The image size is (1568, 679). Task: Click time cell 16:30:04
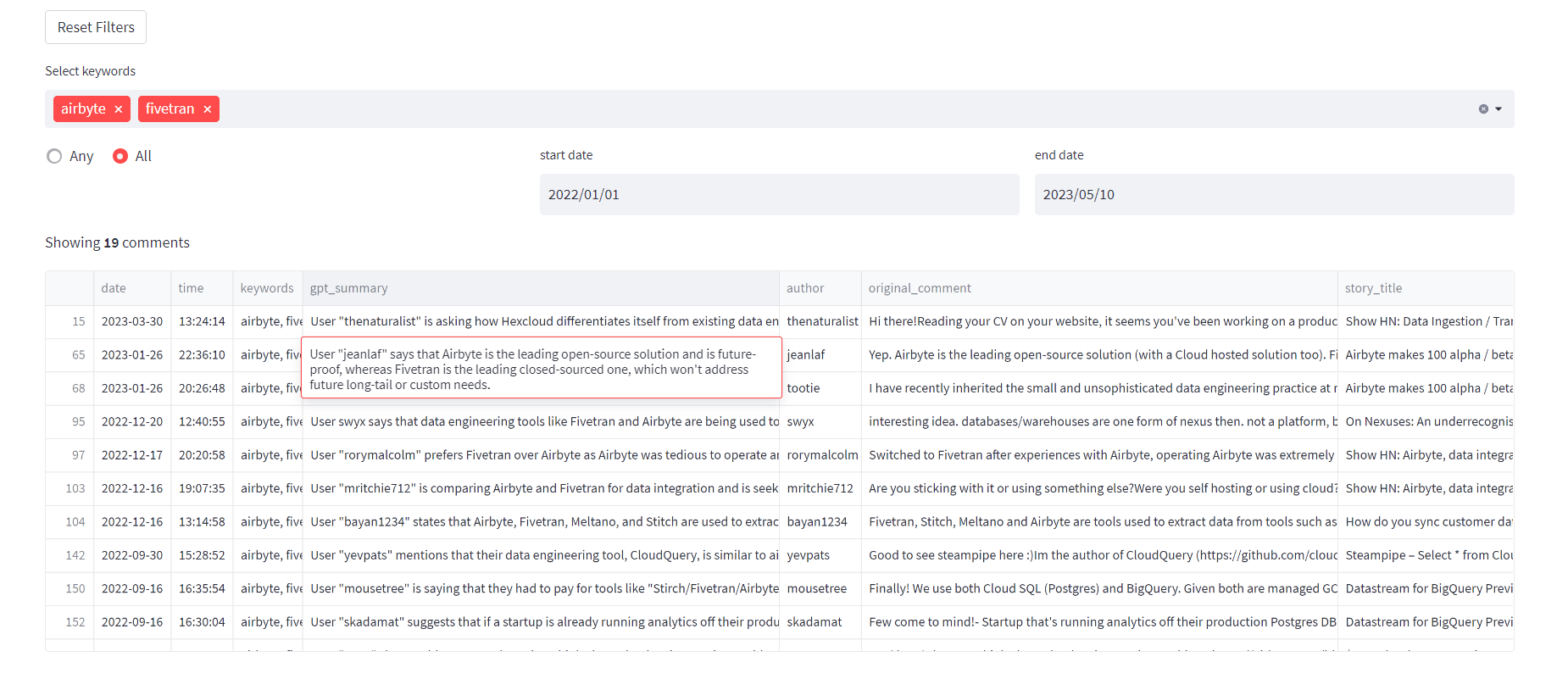[202, 622]
